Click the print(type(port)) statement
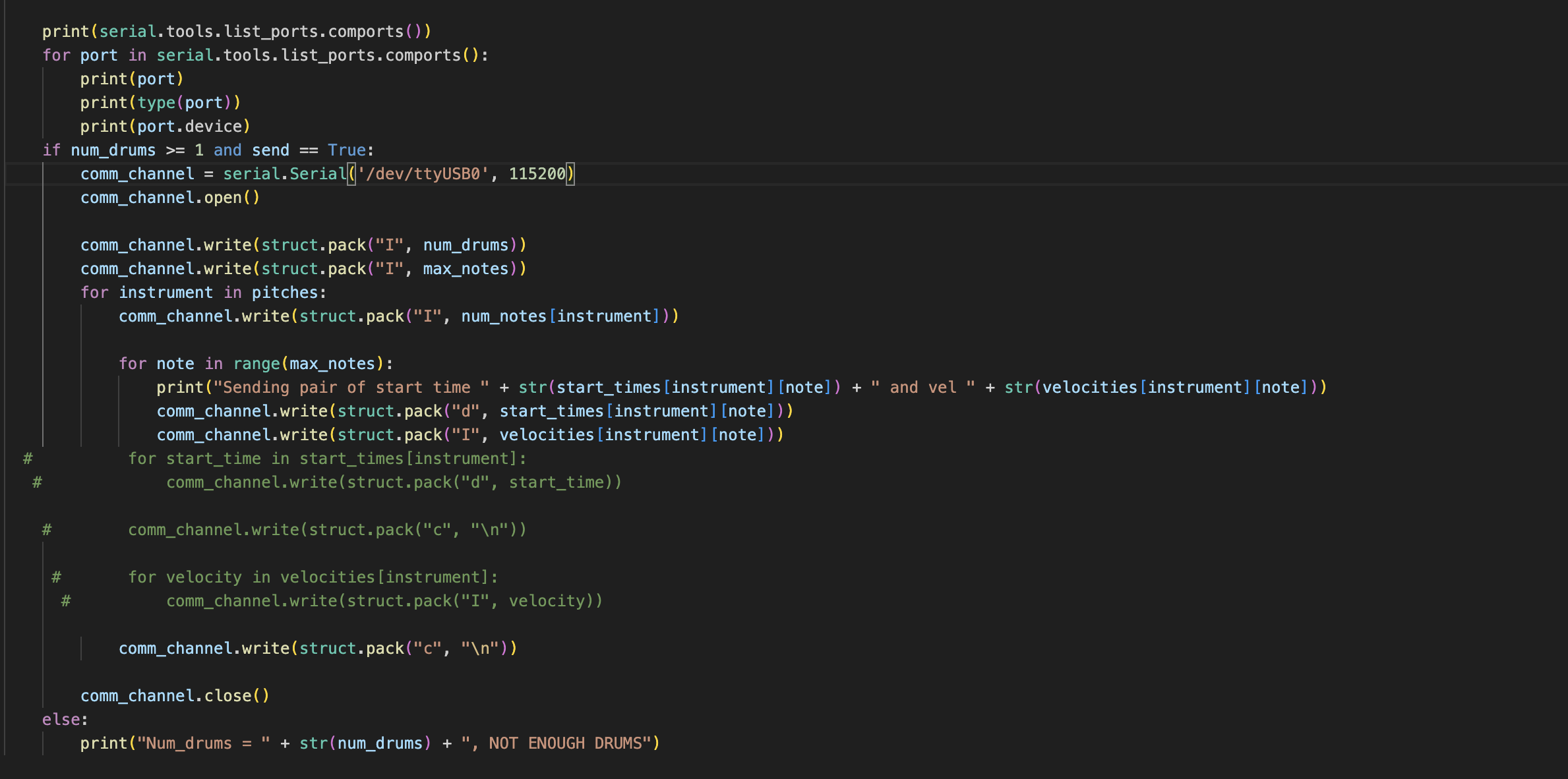 click(160, 103)
